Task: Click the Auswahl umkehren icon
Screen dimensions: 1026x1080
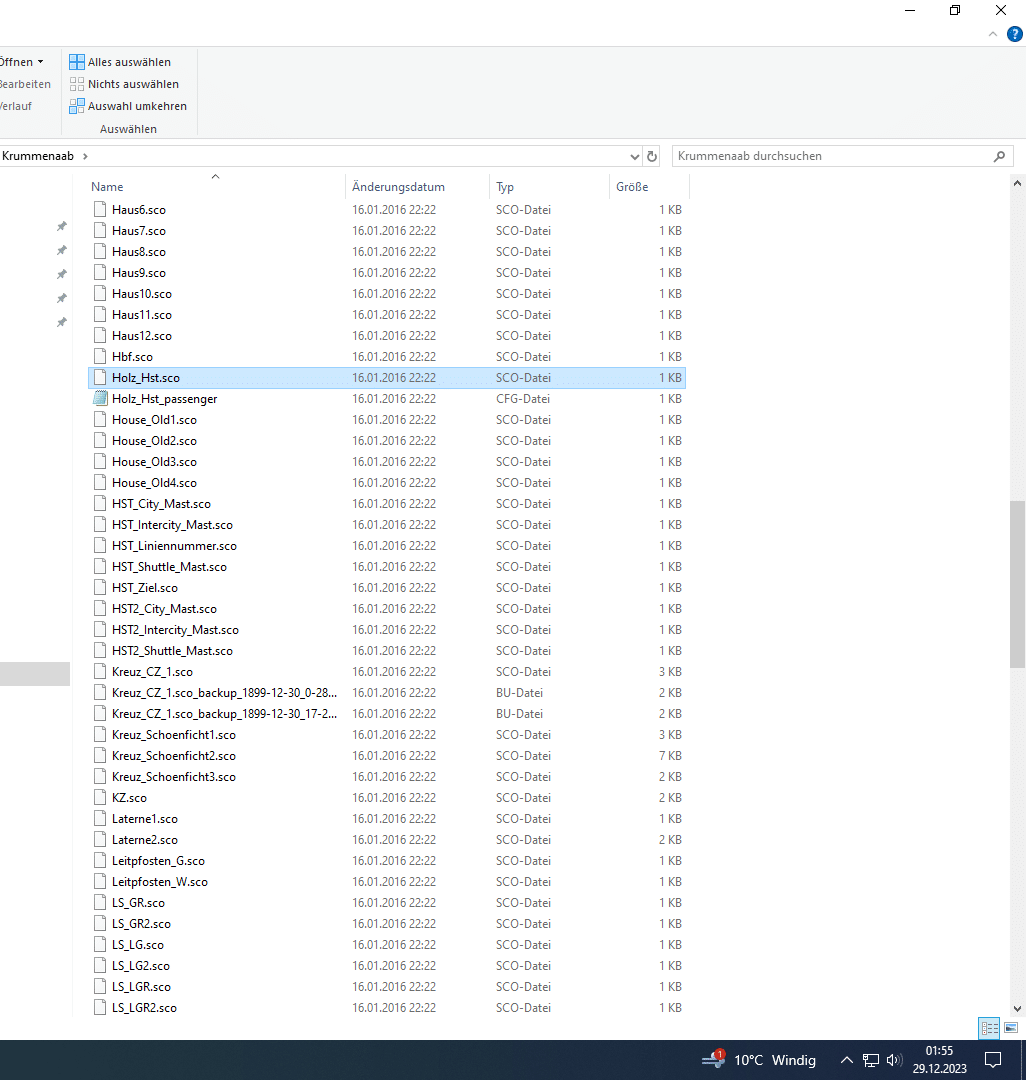Action: [x=77, y=106]
